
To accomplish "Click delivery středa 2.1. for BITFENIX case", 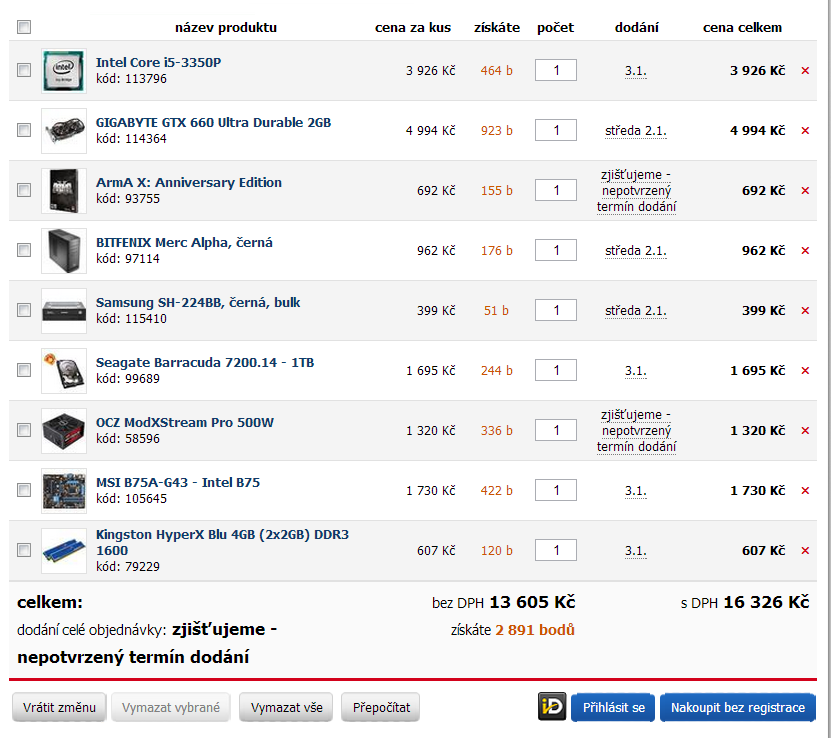I will pyautogui.click(x=636, y=251).
